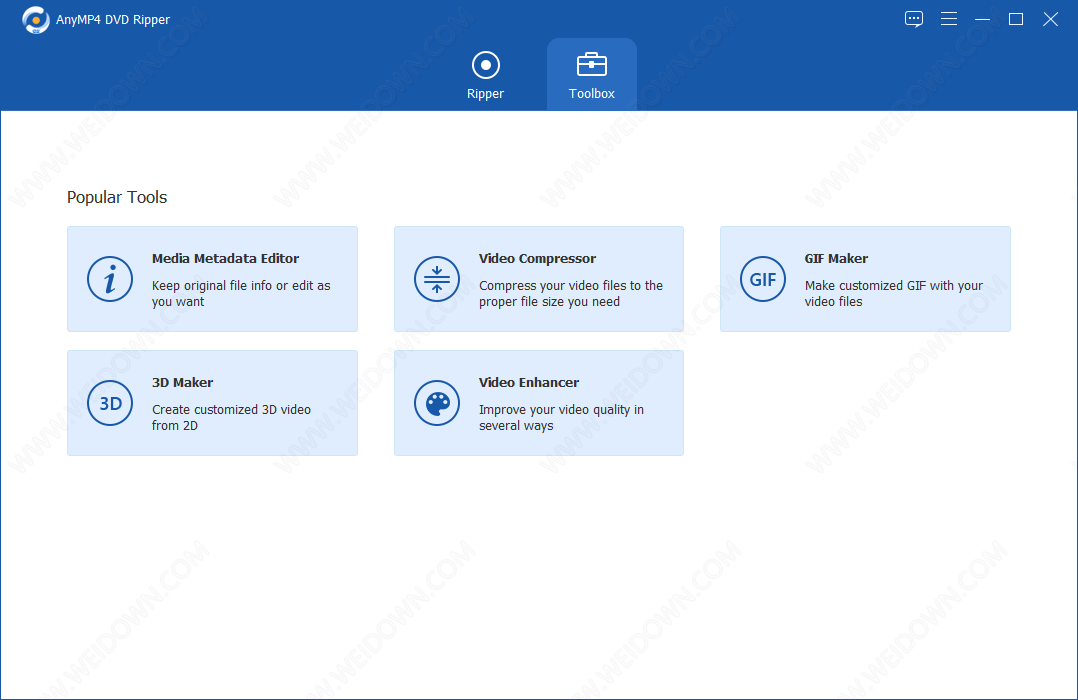Click the Toolbox briefcase icon
1078x700 pixels.
click(592, 65)
